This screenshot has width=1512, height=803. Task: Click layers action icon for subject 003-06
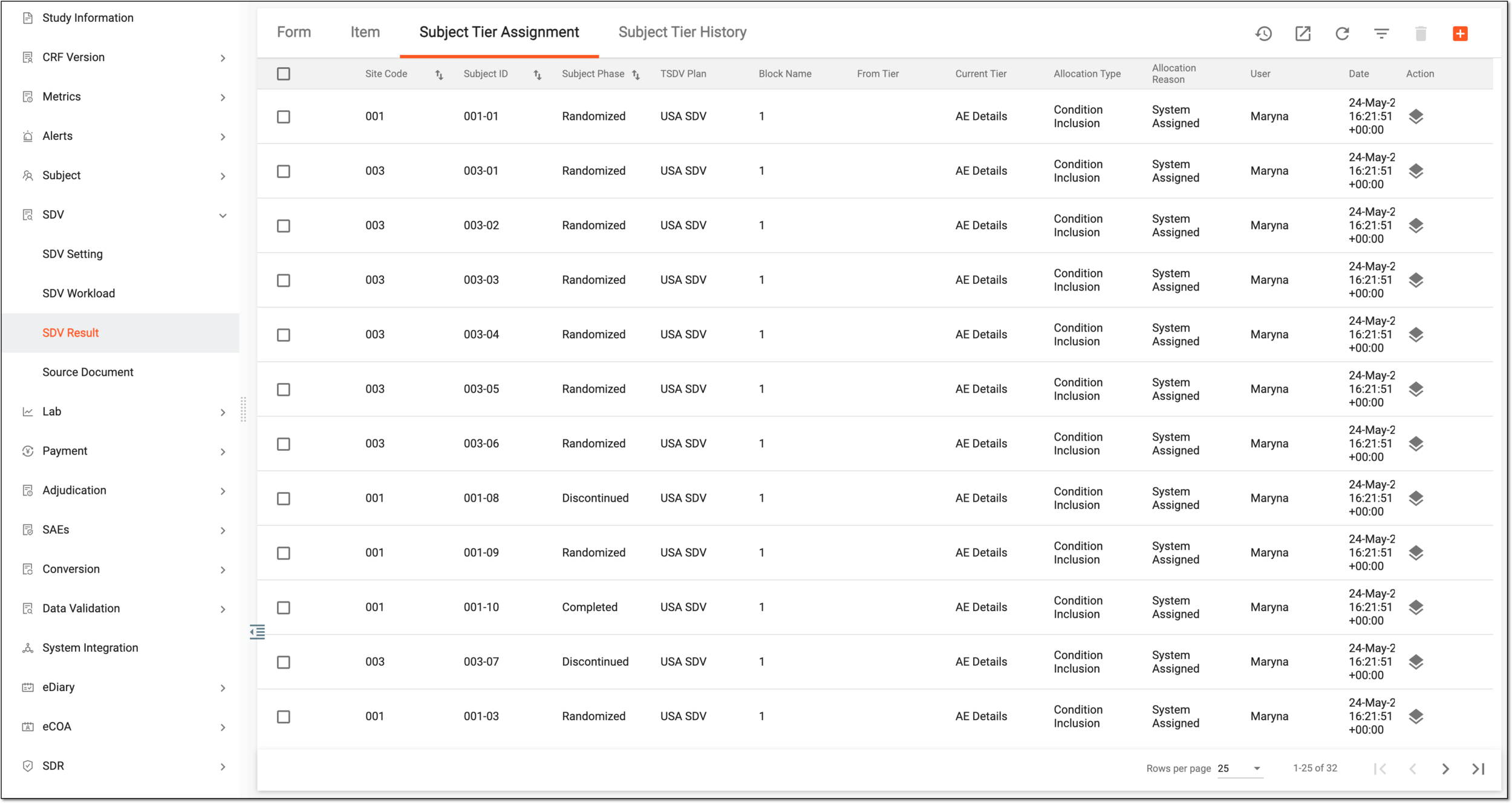[x=1416, y=444]
